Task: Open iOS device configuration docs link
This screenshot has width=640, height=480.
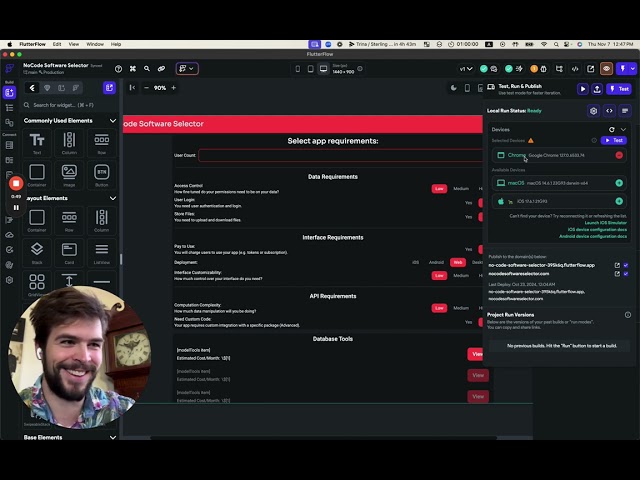Action: 597,229
